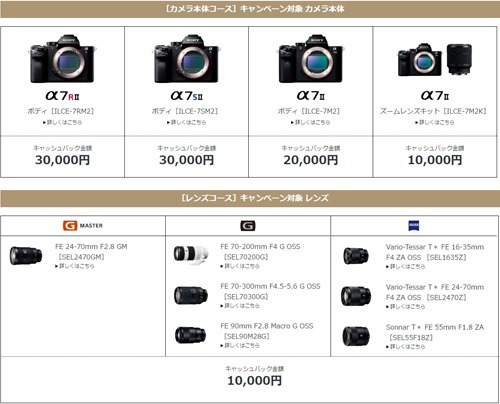Click the α7 II zoom lens kit image
This screenshot has height=404, width=500.
pyautogui.click(x=435, y=59)
